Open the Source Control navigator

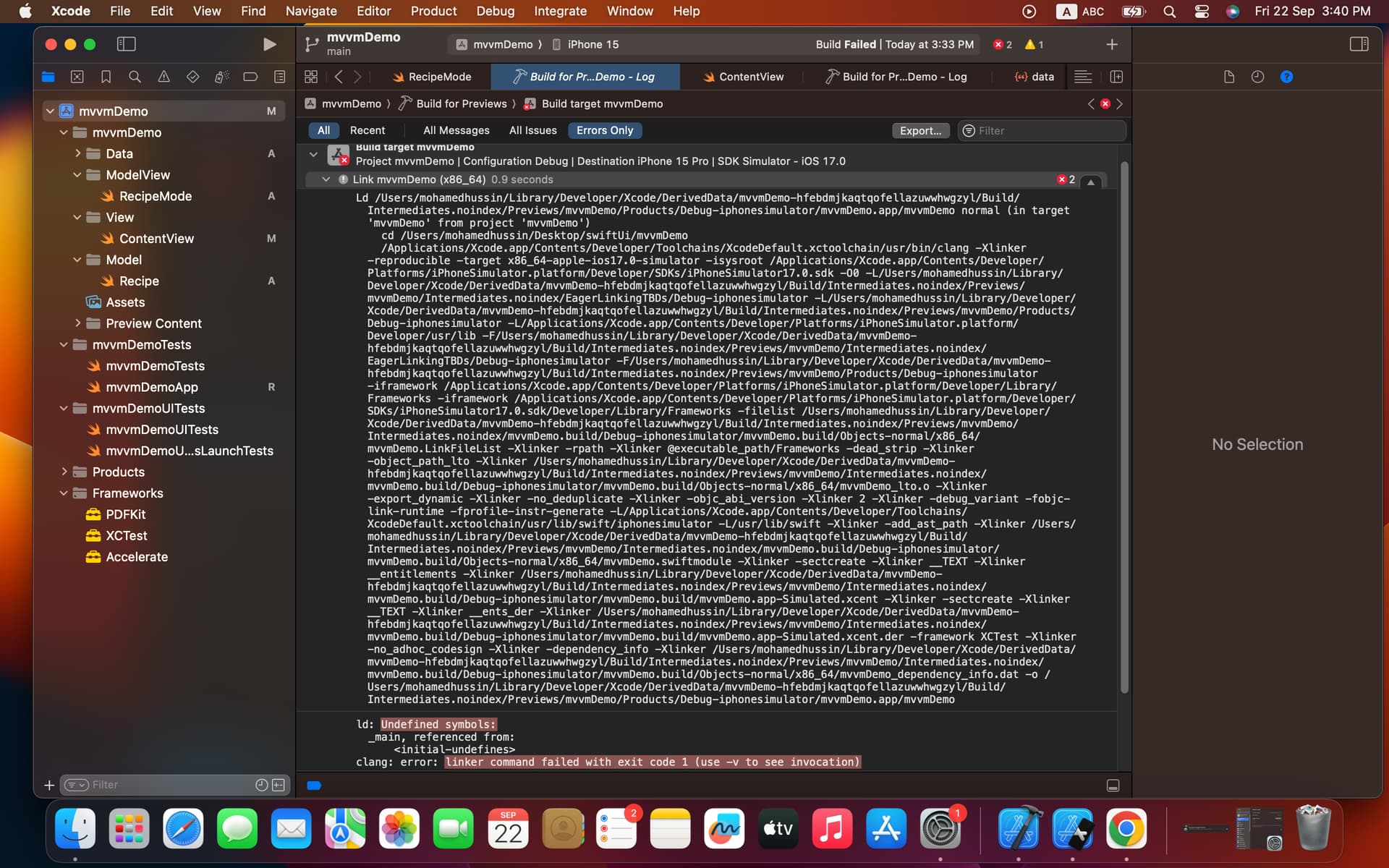tap(77, 77)
